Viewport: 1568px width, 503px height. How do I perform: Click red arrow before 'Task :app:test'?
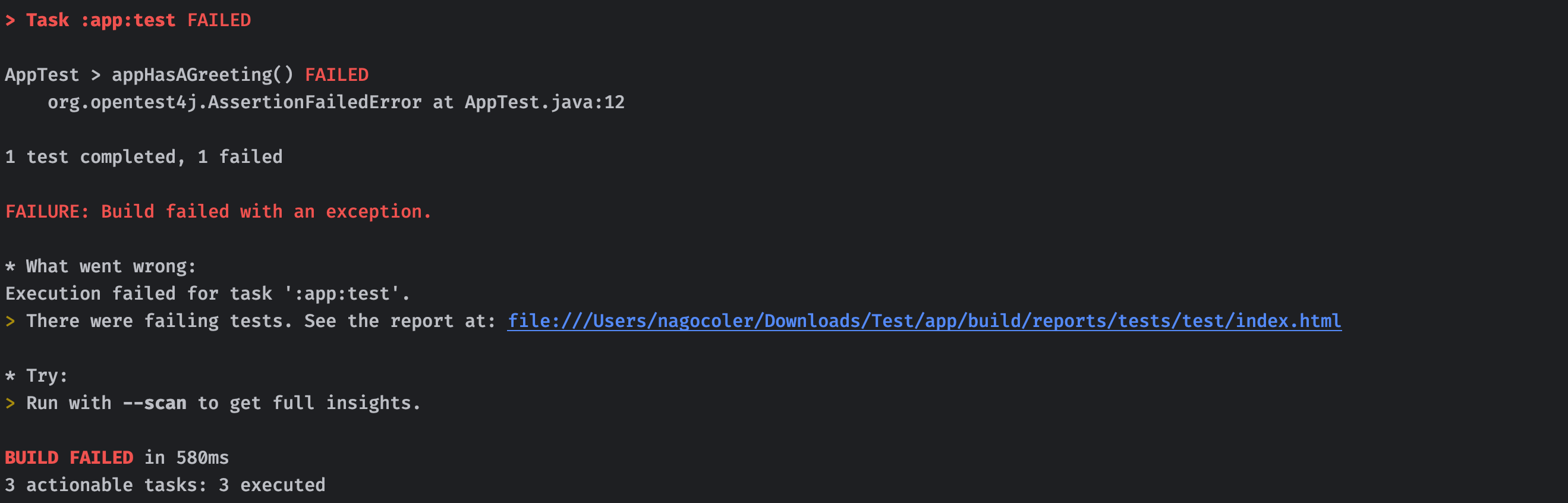tap(10, 20)
